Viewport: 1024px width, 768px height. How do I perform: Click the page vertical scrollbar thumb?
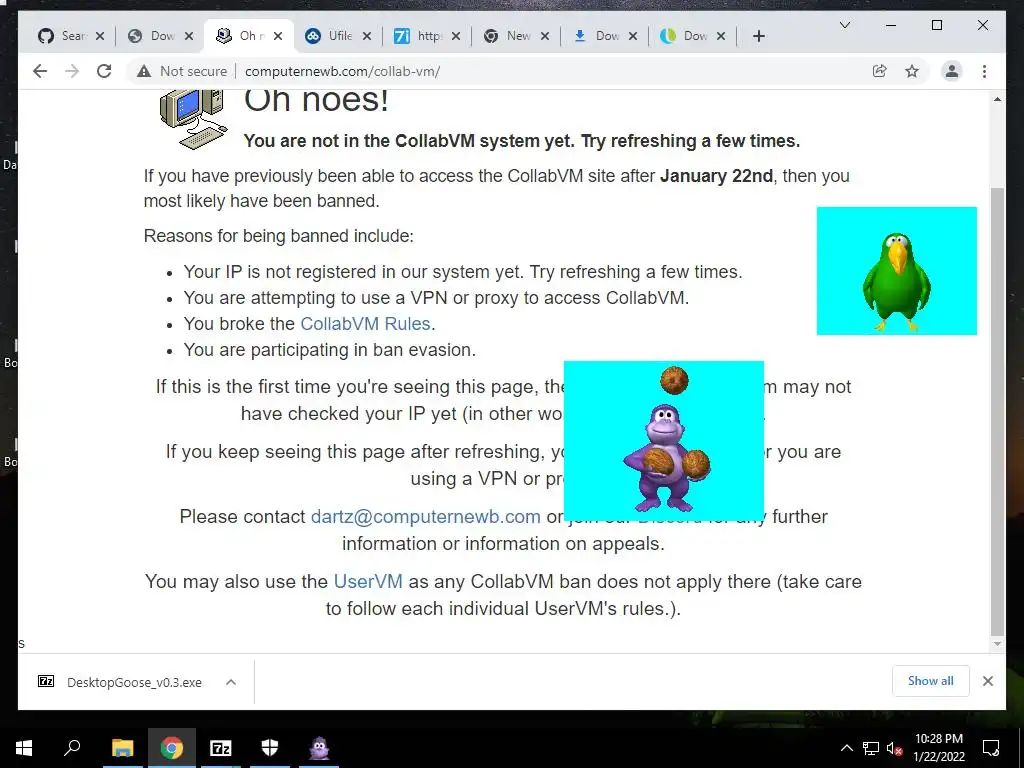tap(997, 411)
